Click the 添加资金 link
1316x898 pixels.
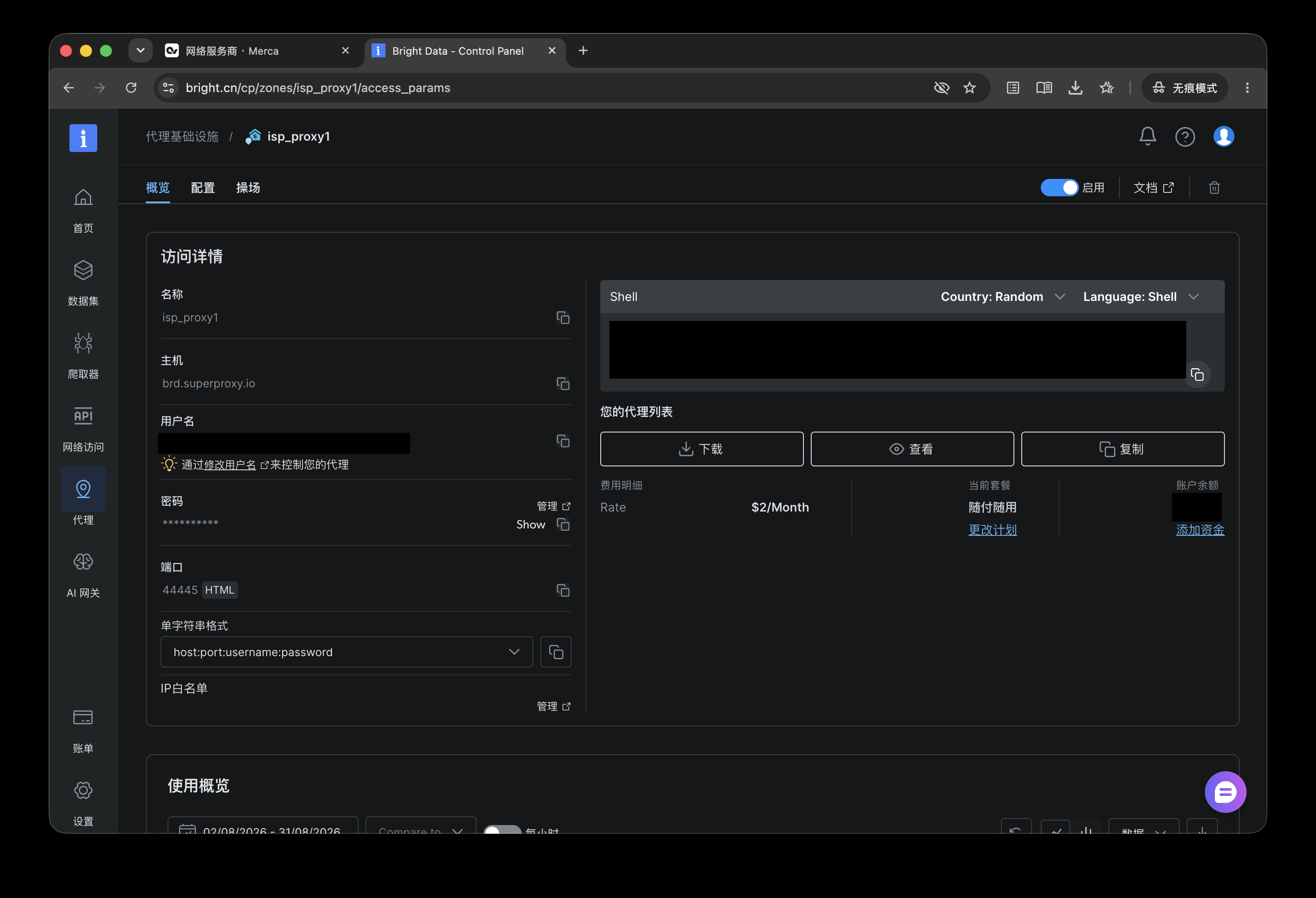tap(1200, 530)
